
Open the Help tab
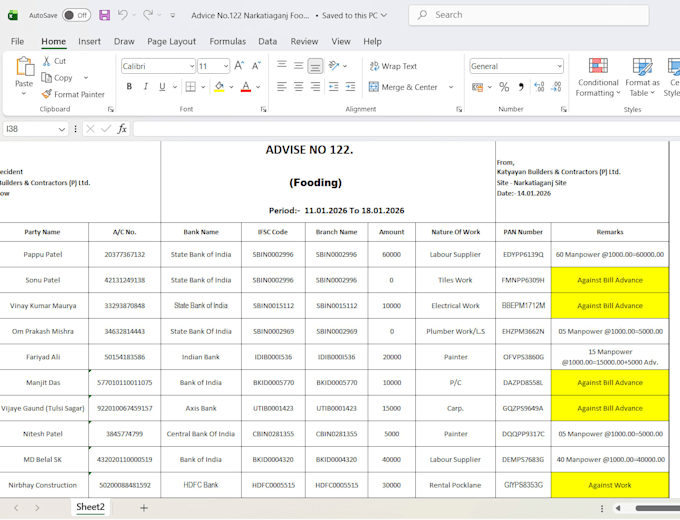pos(373,41)
